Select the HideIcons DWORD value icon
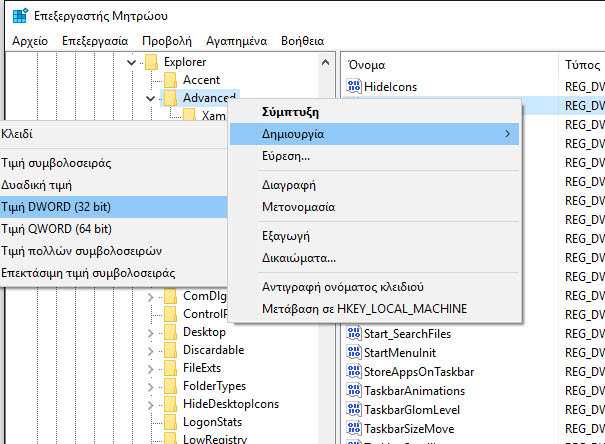 pyautogui.click(x=354, y=86)
